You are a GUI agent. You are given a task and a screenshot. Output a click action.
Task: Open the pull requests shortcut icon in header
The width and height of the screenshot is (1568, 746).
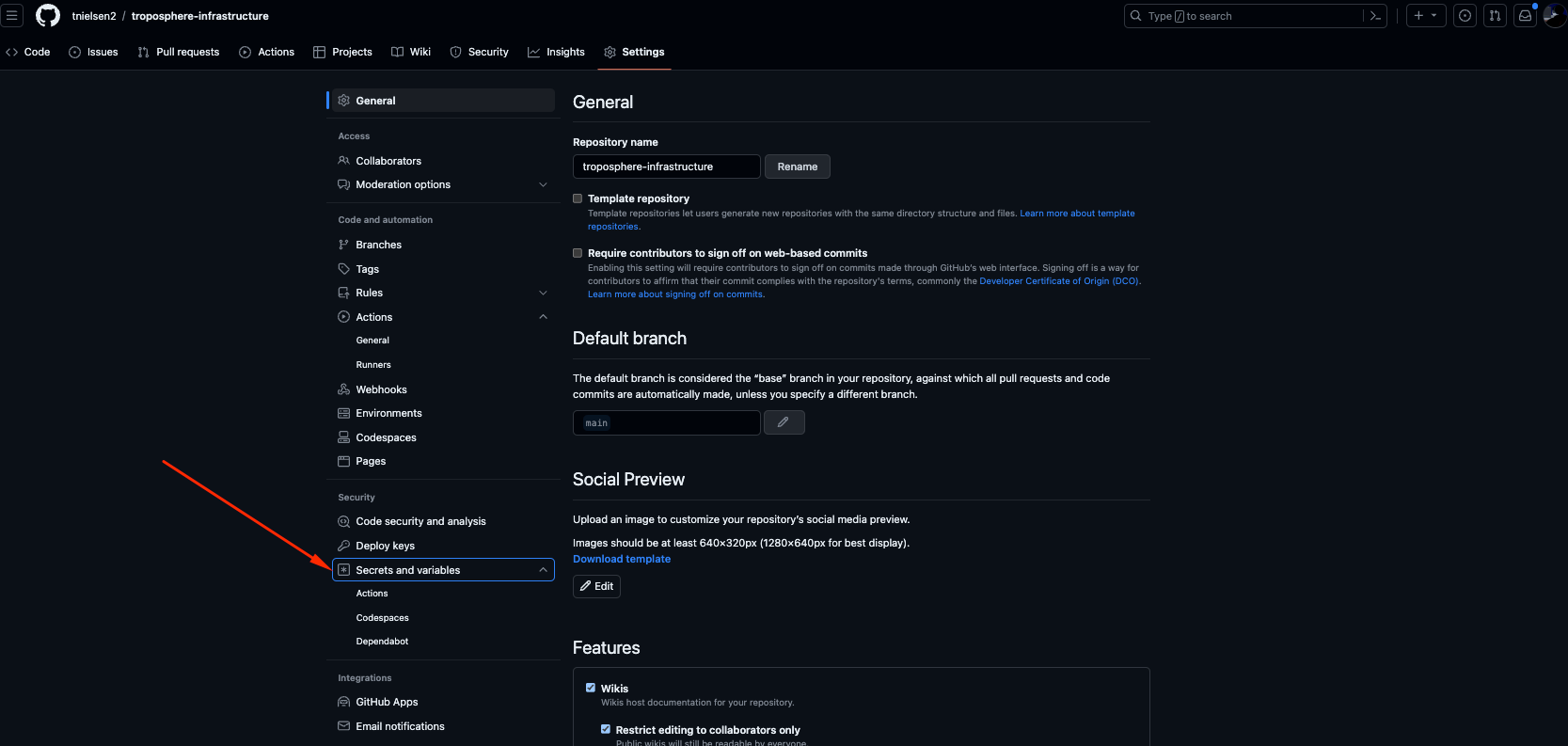pos(1495,16)
